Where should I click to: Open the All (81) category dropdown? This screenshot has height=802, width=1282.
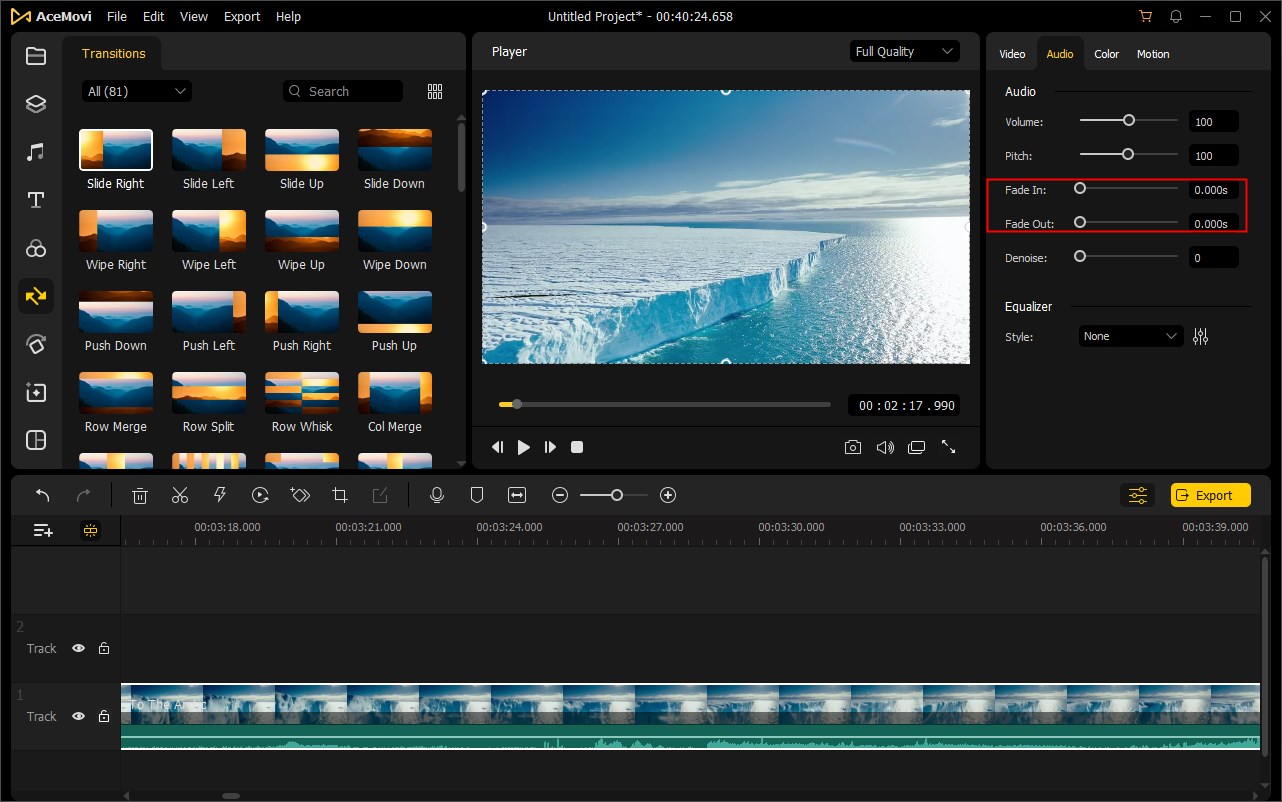(x=137, y=91)
